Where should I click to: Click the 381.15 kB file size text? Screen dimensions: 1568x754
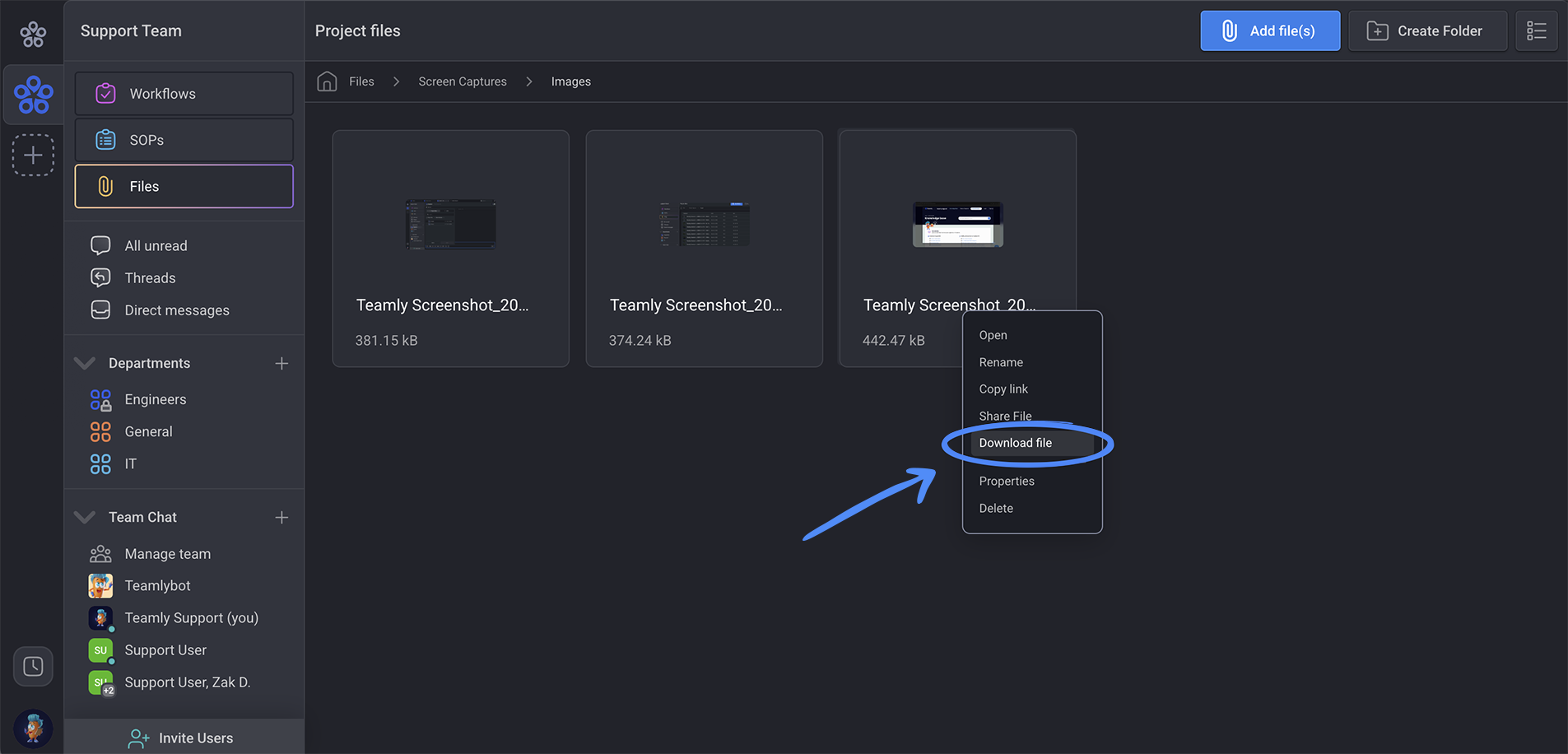point(386,340)
